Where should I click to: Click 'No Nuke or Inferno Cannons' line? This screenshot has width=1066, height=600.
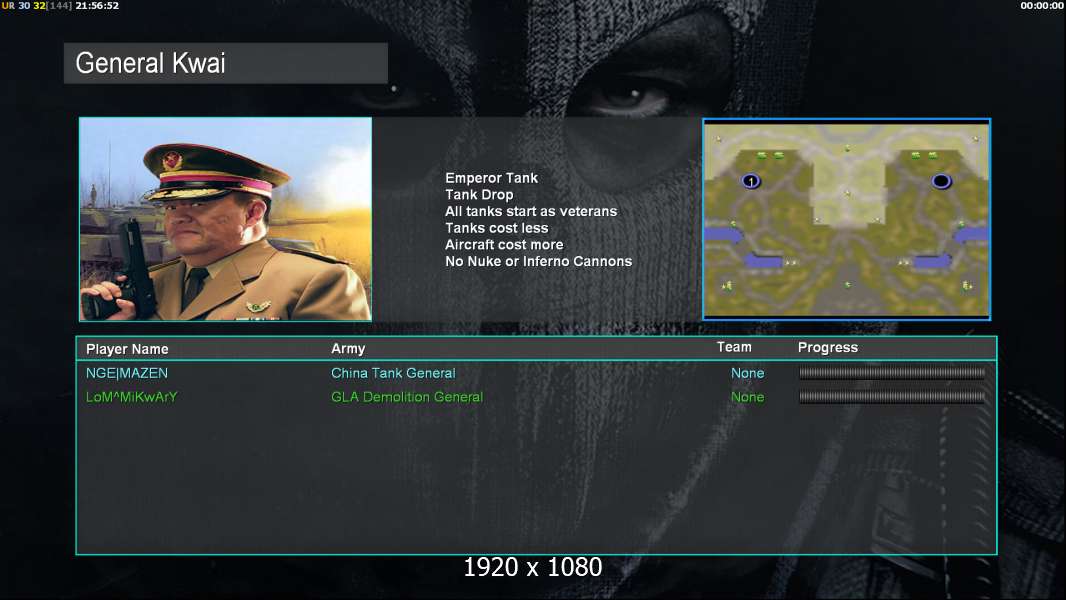[538, 262]
